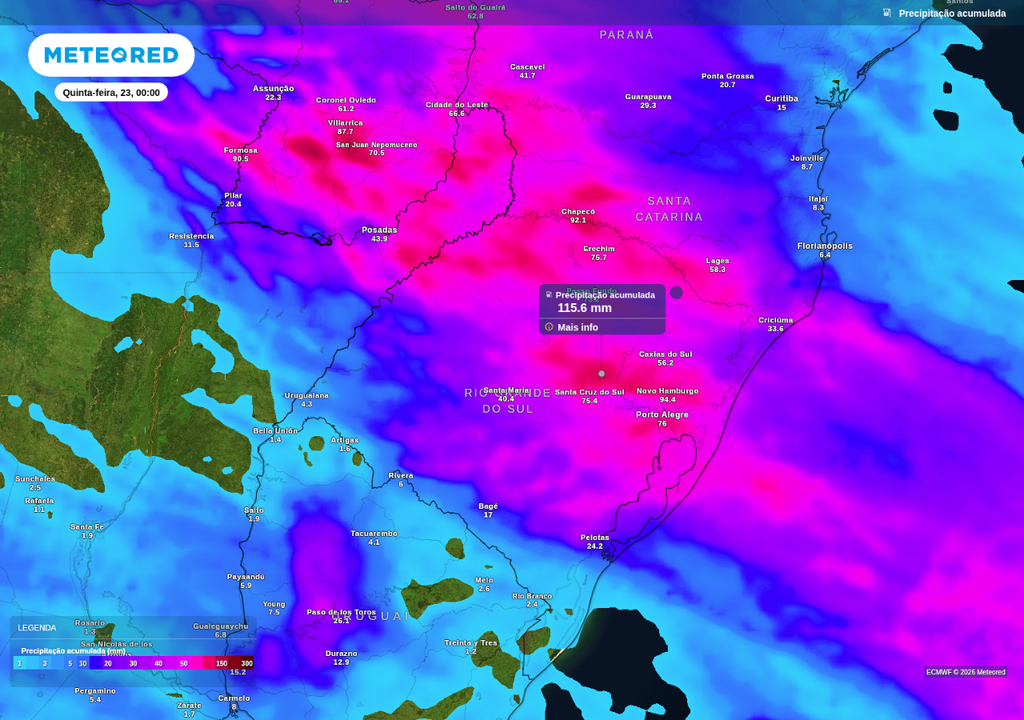Select the Curitiba city label
The image size is (1024, 720).
782,99
